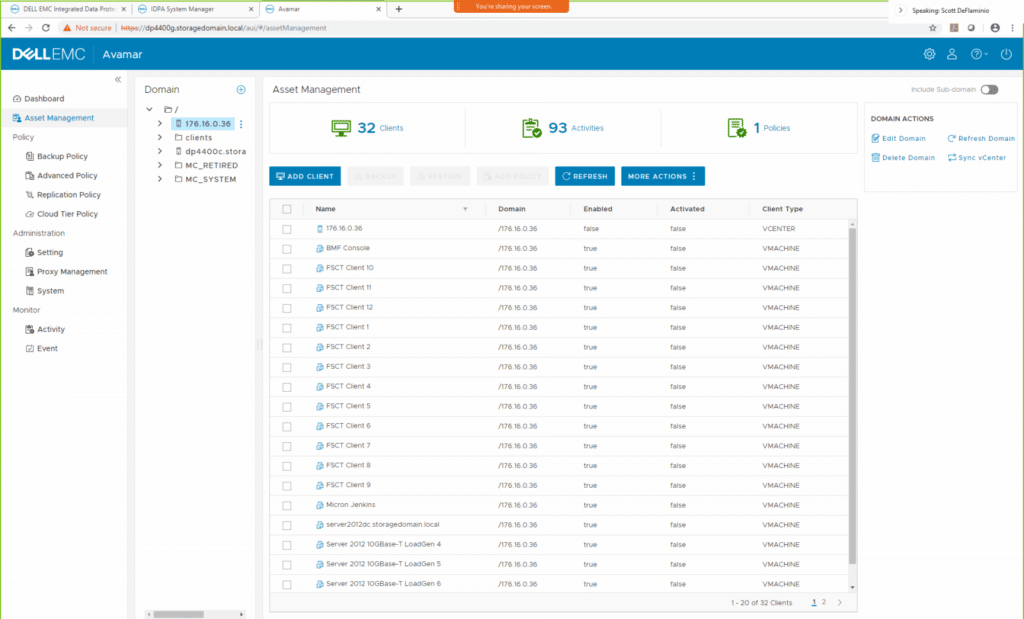Expand the clients folder node
This screenshot has height=619, width=1024.
[x=160, y=137]
